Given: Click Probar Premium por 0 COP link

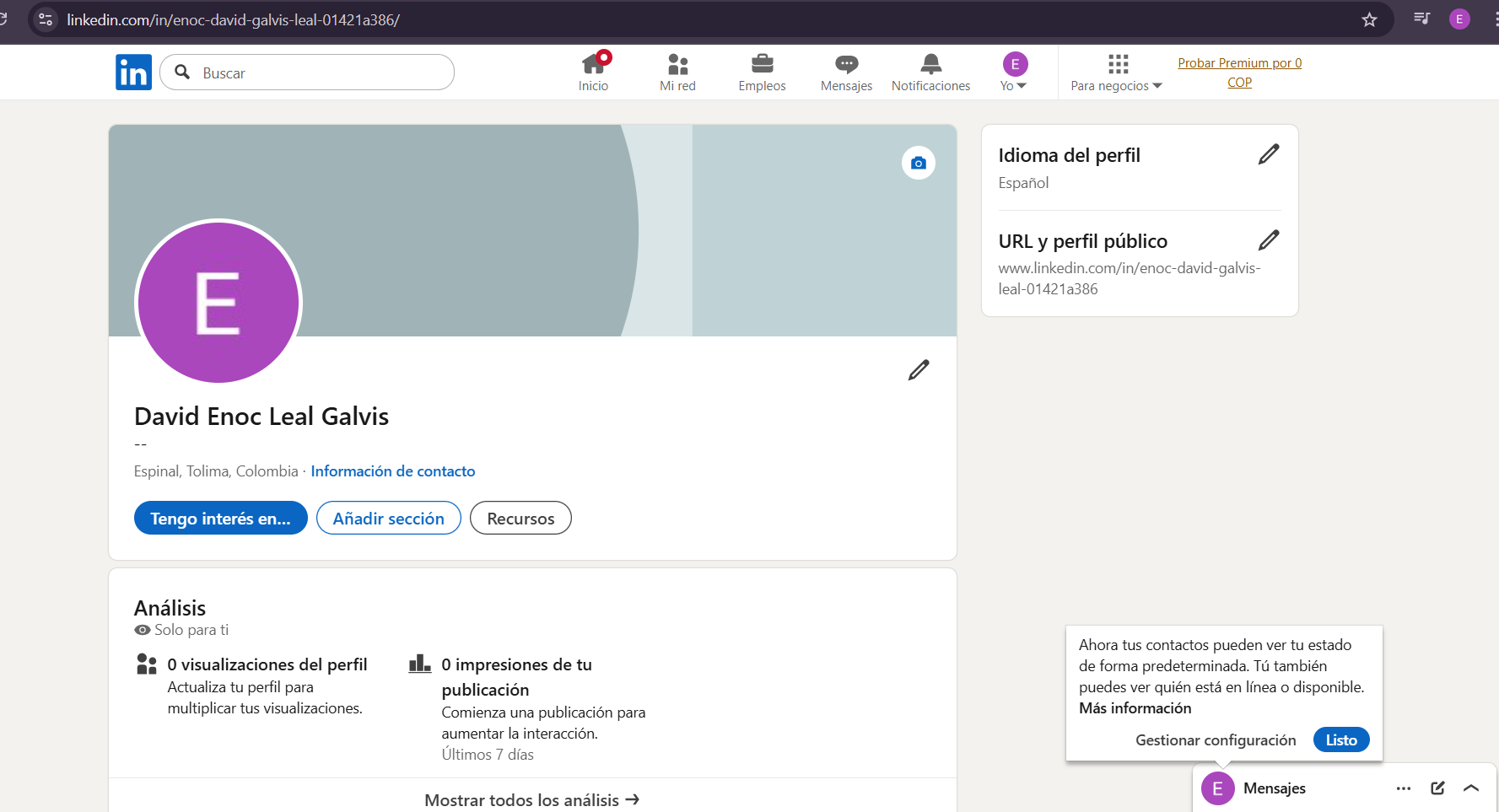Looking at the screenshot, I should (x=1239, y=73).
